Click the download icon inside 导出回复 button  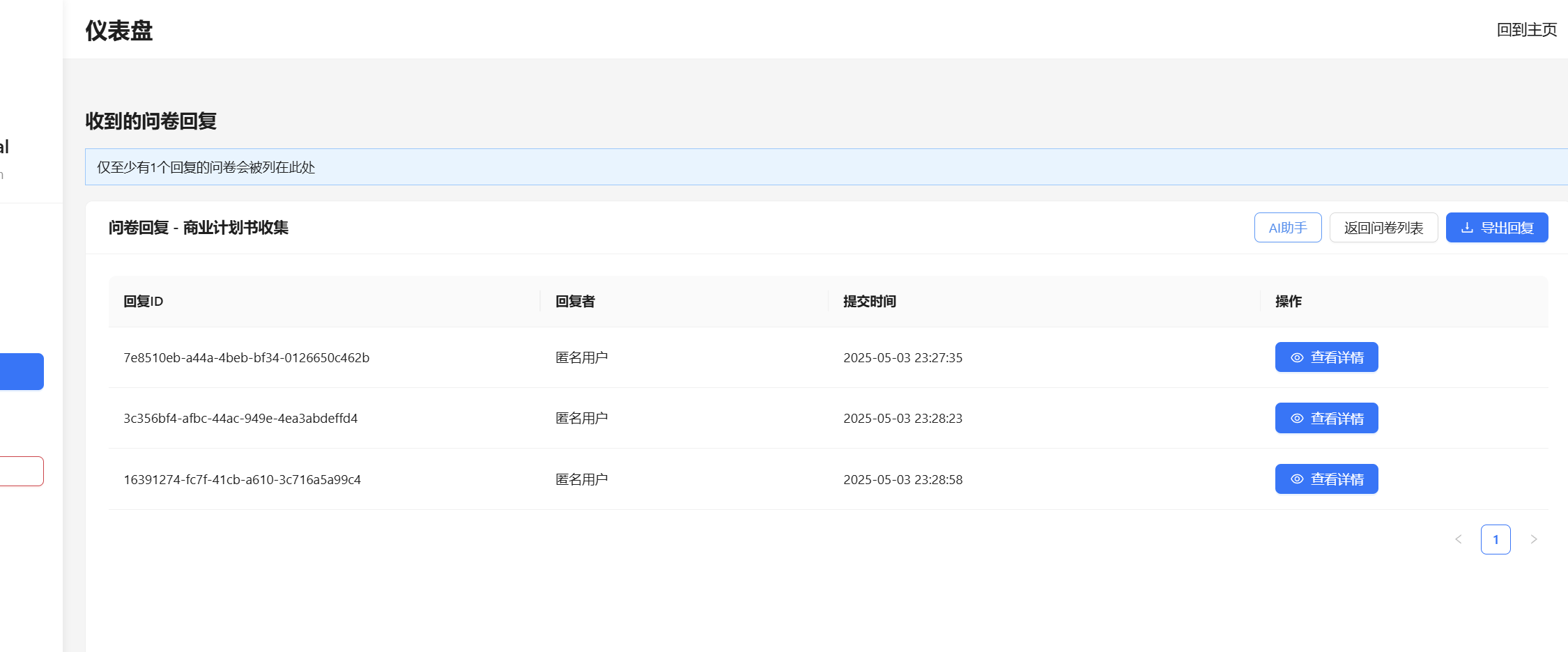click(1468, 227)
